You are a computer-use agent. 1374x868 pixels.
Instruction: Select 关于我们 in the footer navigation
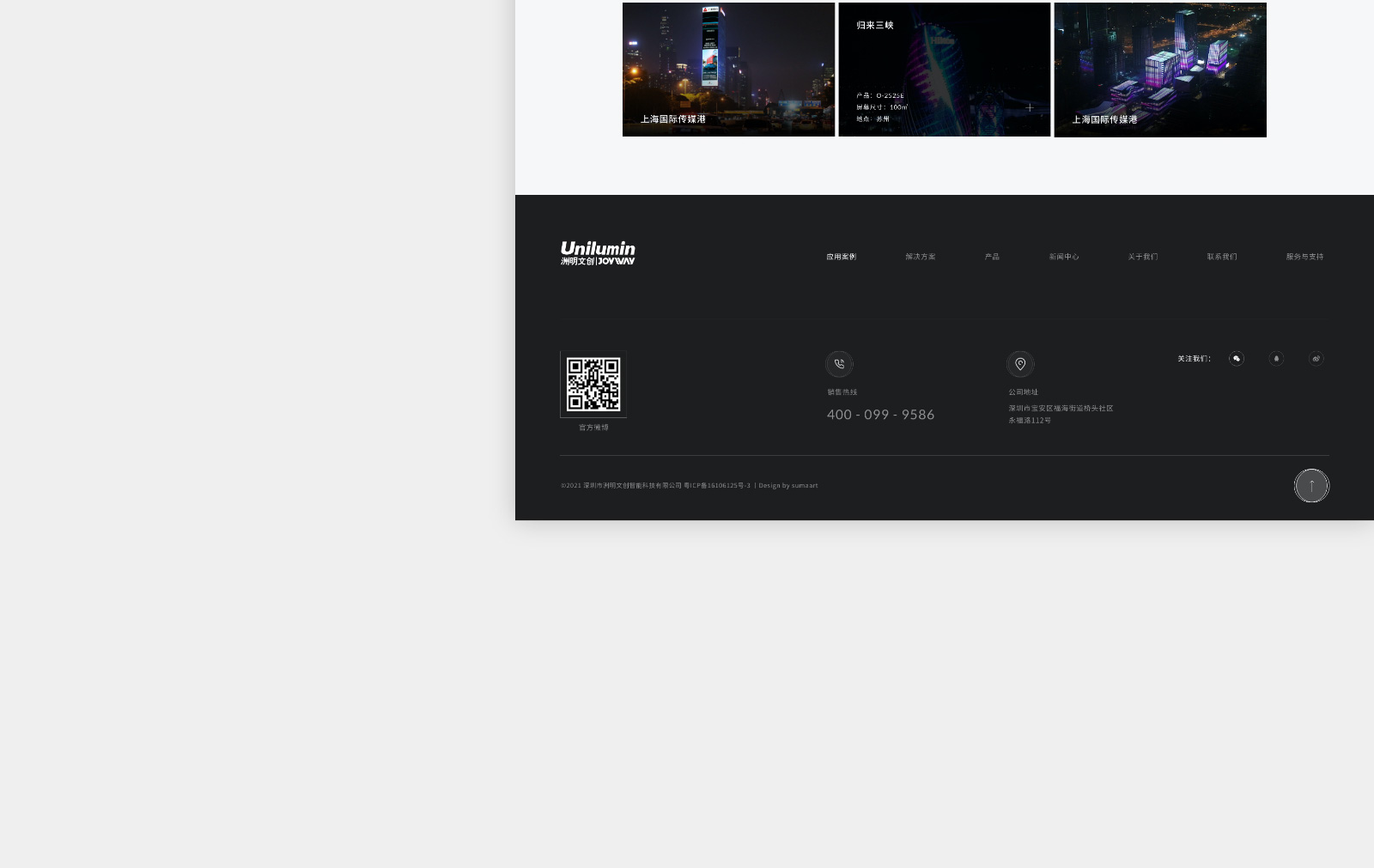(1142, 257)
